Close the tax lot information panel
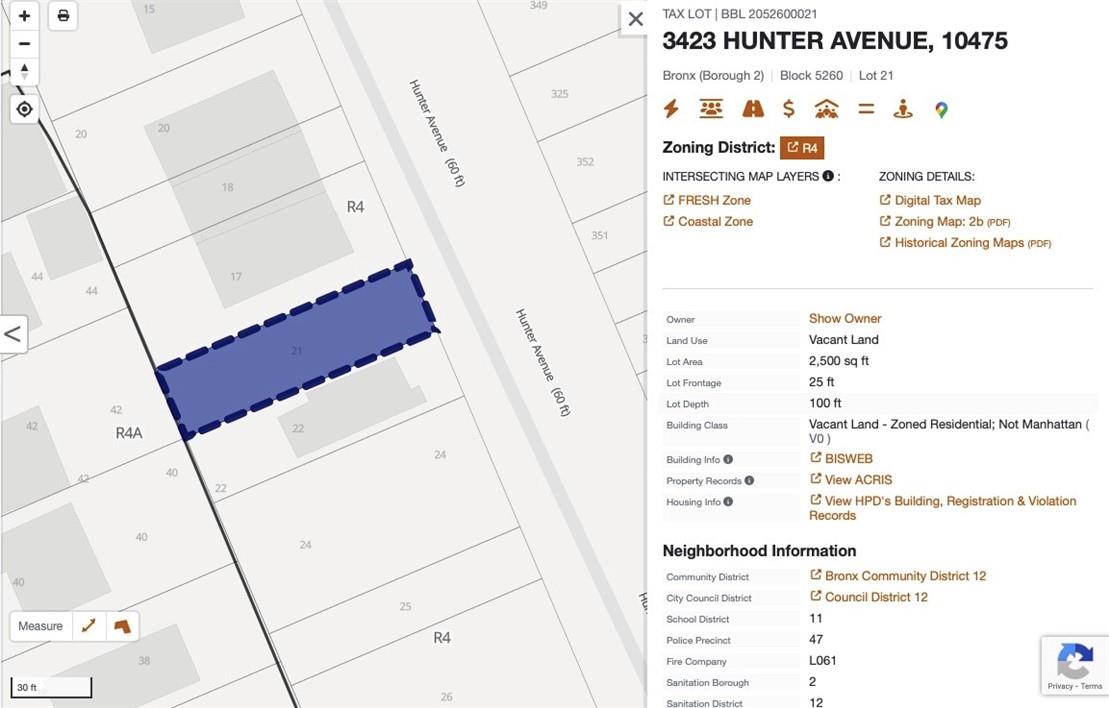 [x=635, y=18]
